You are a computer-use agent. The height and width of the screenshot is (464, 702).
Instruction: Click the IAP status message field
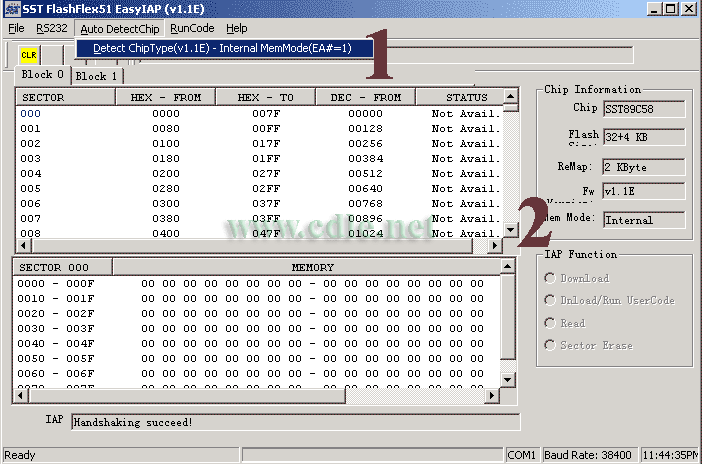point(294,422)
